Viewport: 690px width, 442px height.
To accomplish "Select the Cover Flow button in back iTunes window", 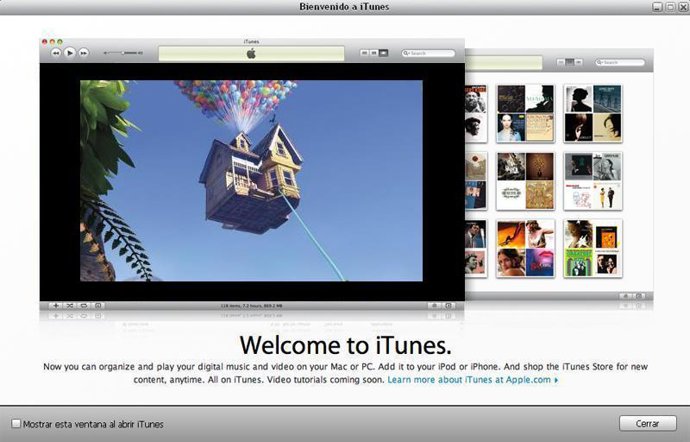I will click(x=579, y=62).
